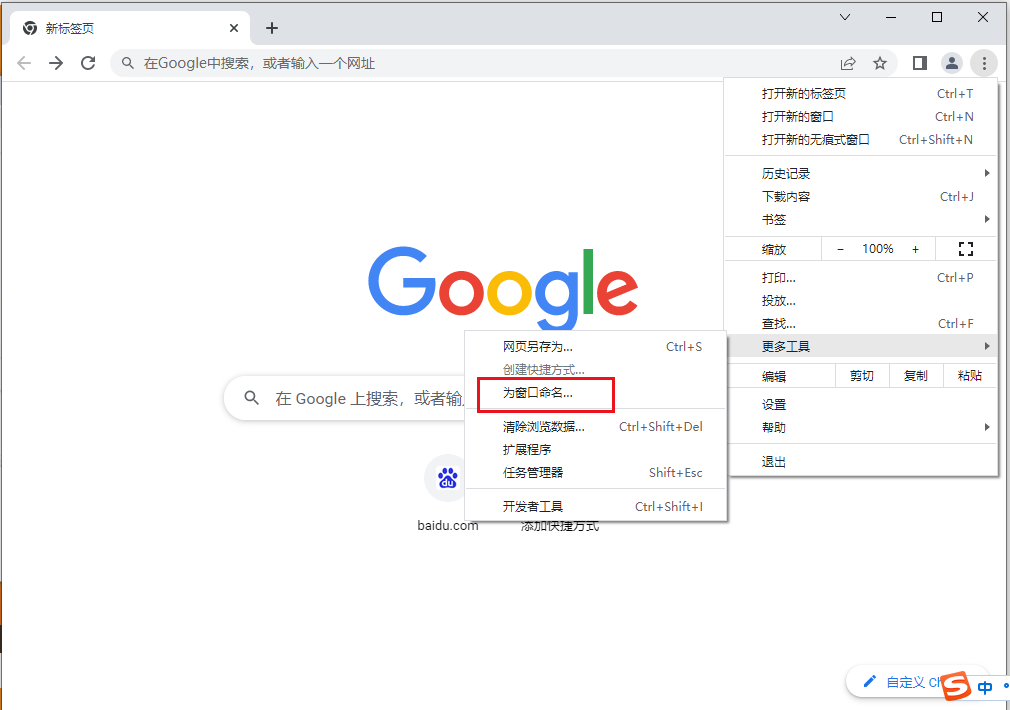
Task: Click the Google search box on the page
Action: [x=345, y=398]
